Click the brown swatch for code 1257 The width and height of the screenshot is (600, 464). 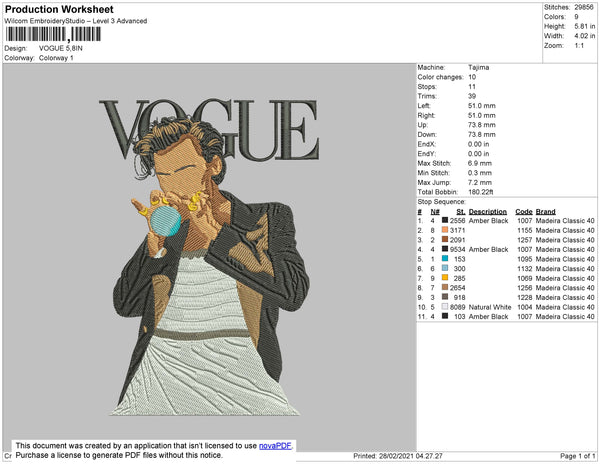[x=445, y=239]
